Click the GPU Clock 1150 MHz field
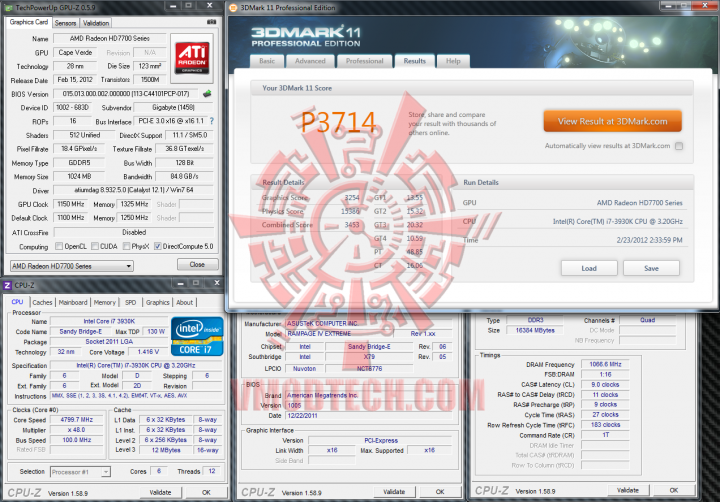Screen dimensions: 720x502 pos(71,204)
